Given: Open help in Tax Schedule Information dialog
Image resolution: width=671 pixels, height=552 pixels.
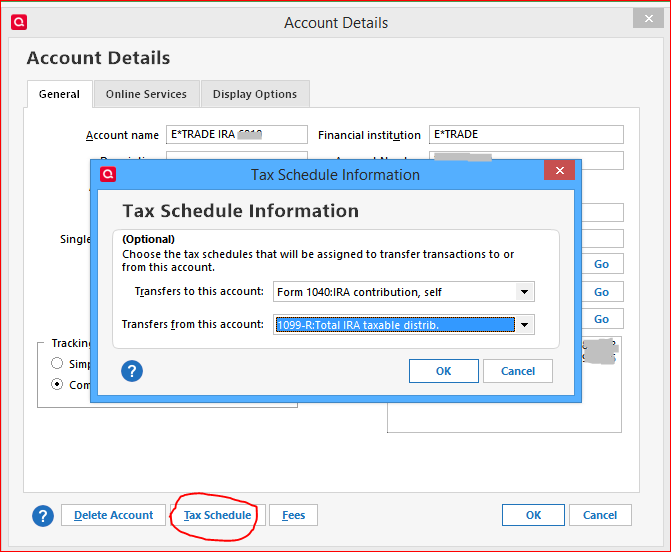Looking at the screenshot, I should [x=132, y=371].
